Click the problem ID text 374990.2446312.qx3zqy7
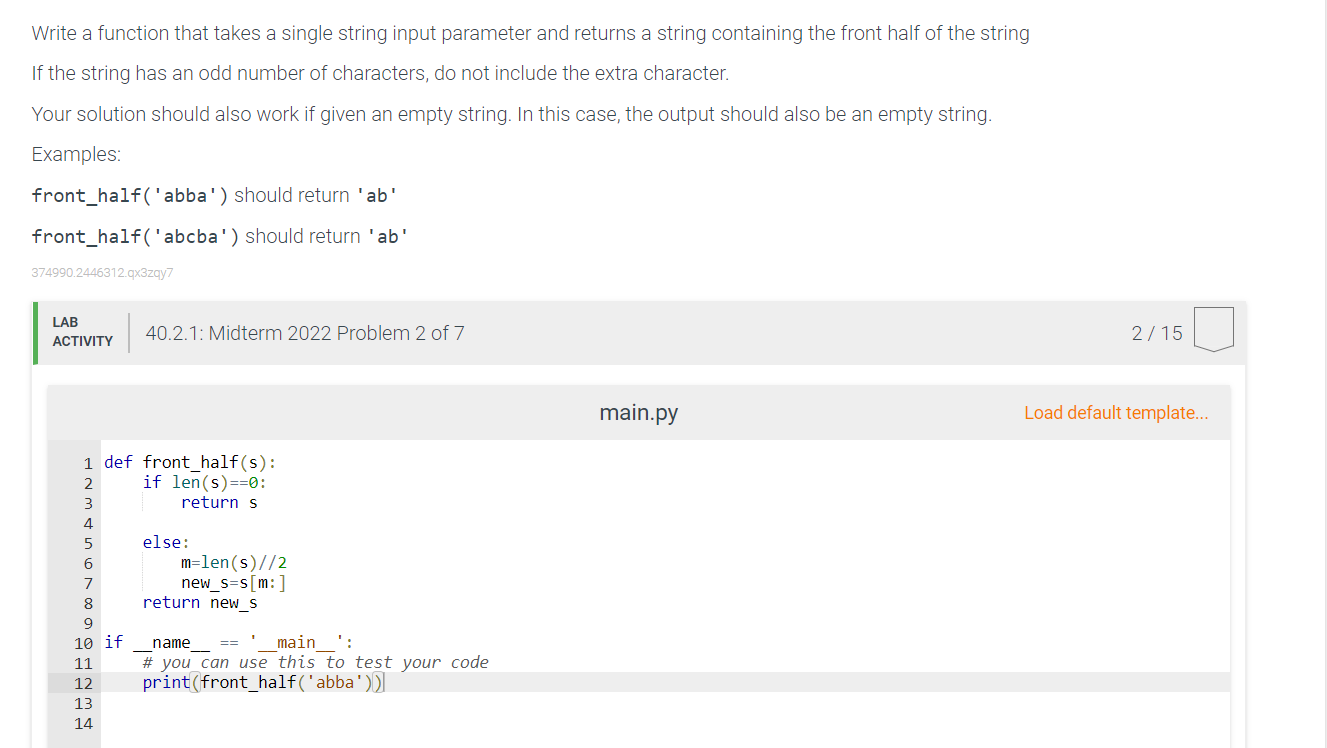 tap(102, 272)
